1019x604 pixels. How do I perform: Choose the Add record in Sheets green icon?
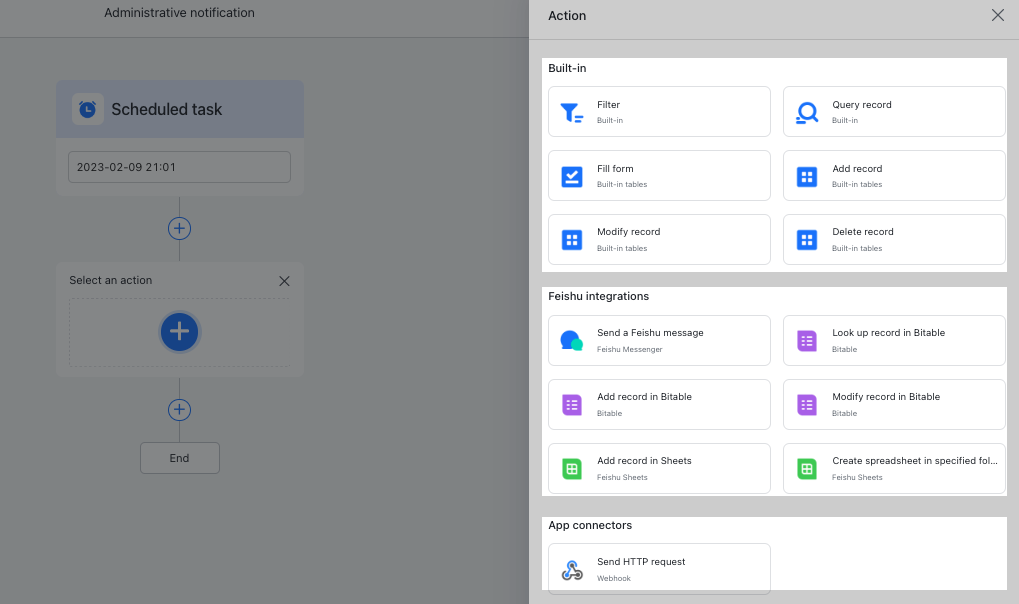point(572,468)
